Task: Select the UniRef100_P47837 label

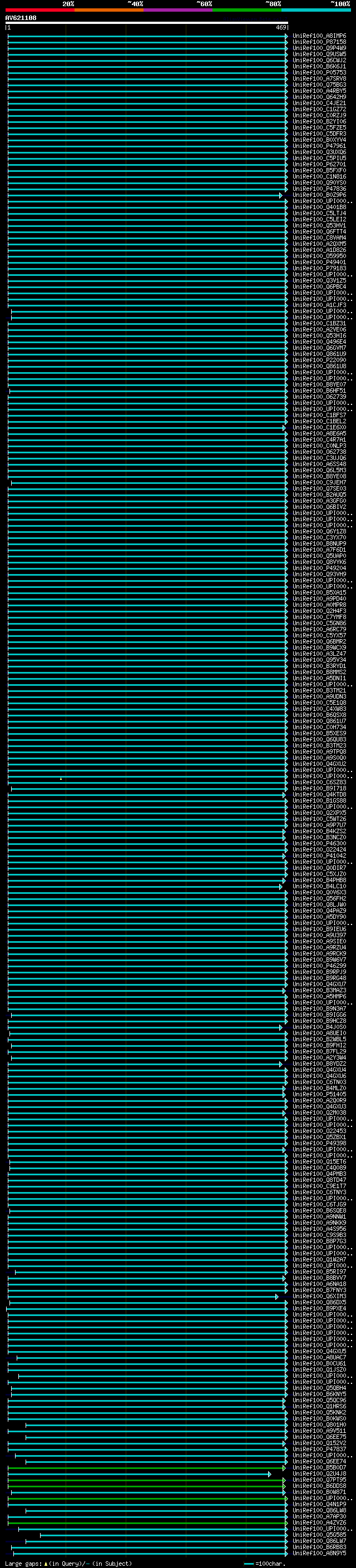Action: pos(319,1449)
